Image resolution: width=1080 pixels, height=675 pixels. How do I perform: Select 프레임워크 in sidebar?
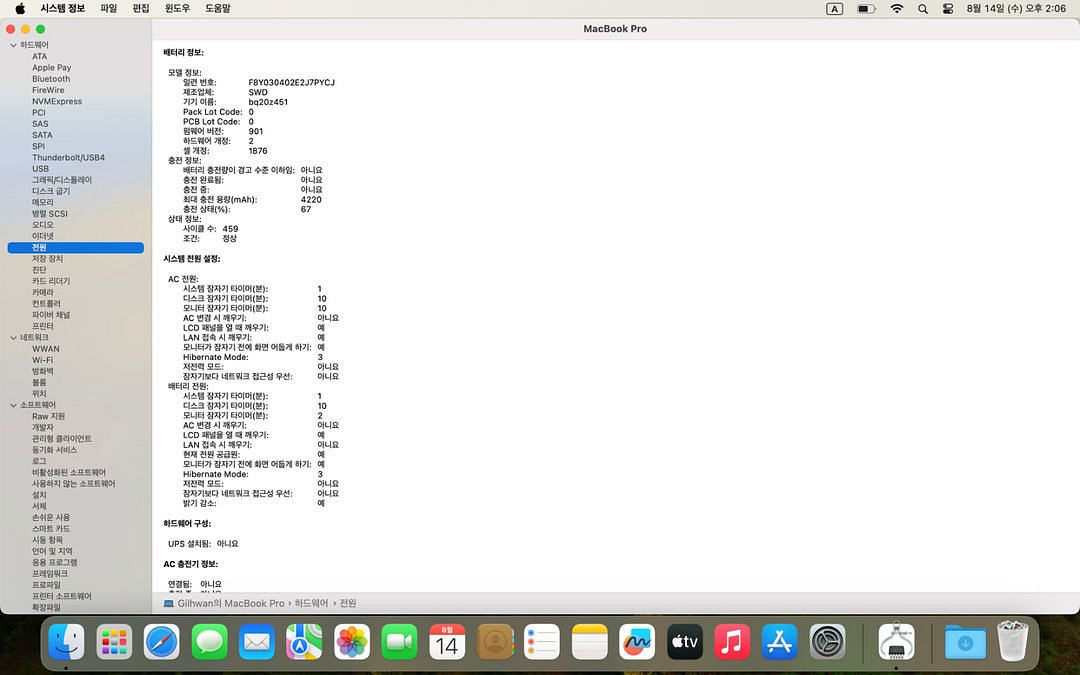(50, 574)
